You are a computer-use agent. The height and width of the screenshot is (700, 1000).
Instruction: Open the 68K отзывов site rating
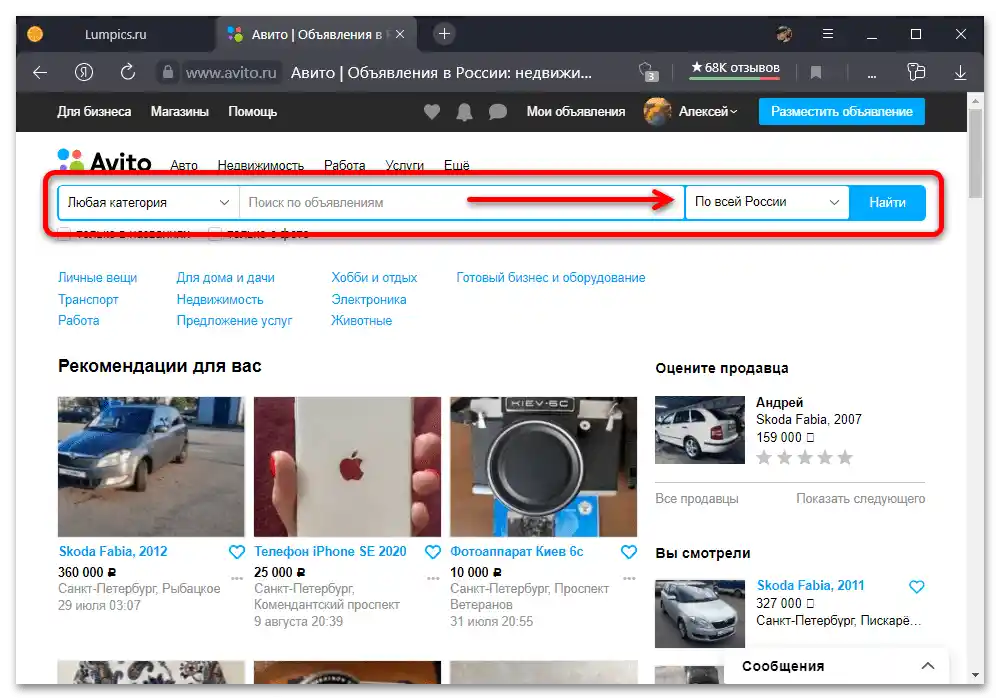pyautogui.click(x=735, y=68)
